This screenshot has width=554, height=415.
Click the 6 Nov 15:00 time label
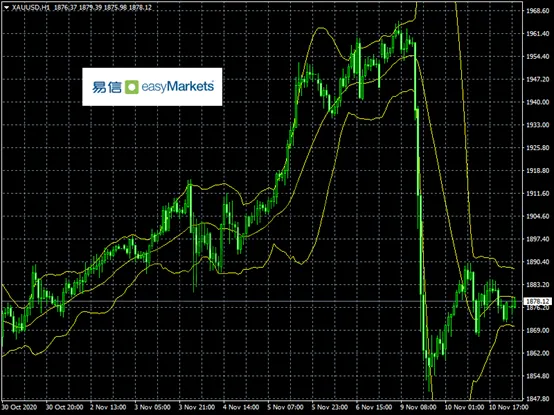(374, 408)
